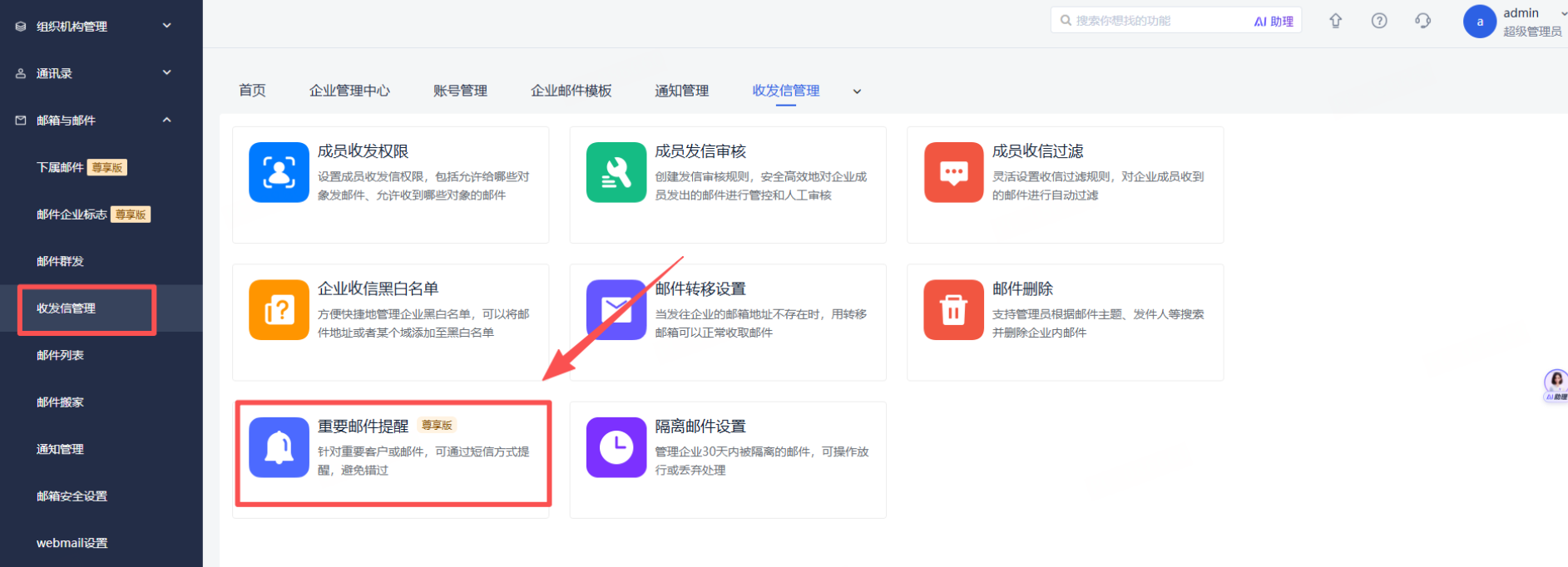1568x567 pixels.
Task: Click the 通讯录 person sidebar icon
Action: coord(21,73)
